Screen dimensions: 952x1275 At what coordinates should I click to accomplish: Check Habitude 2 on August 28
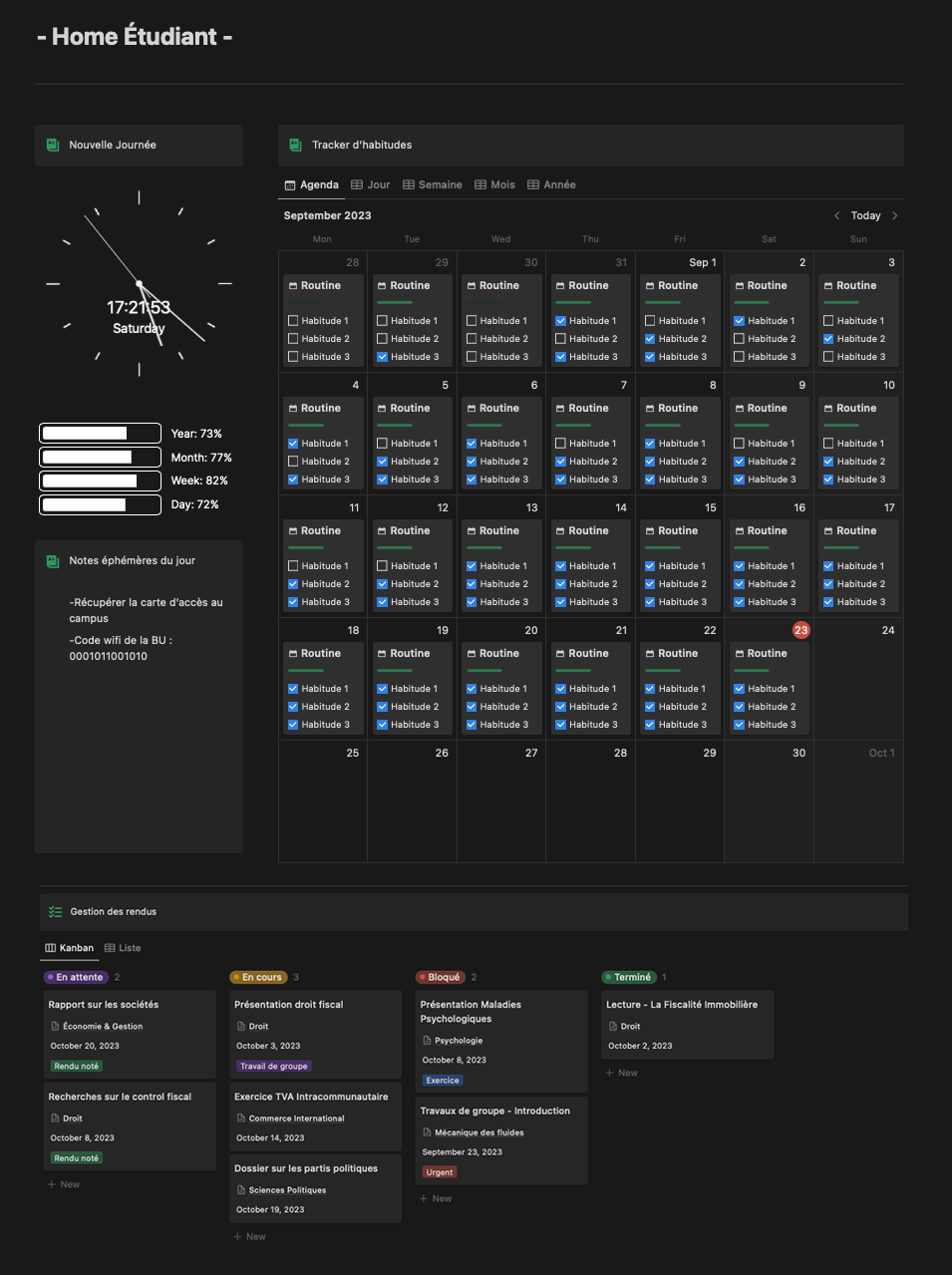coord(293,339)
